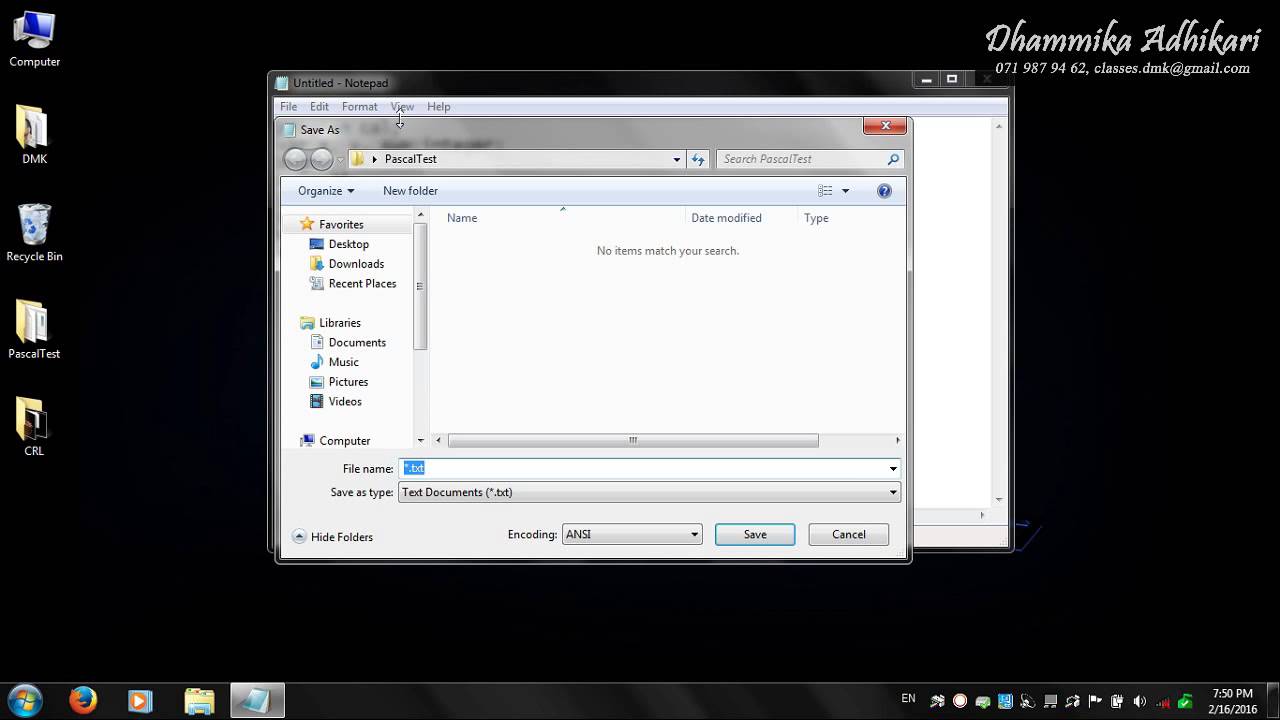Click the file list horizontal scrollbar
This screenshot has width=1280, height=720.
tap(633, 441)
